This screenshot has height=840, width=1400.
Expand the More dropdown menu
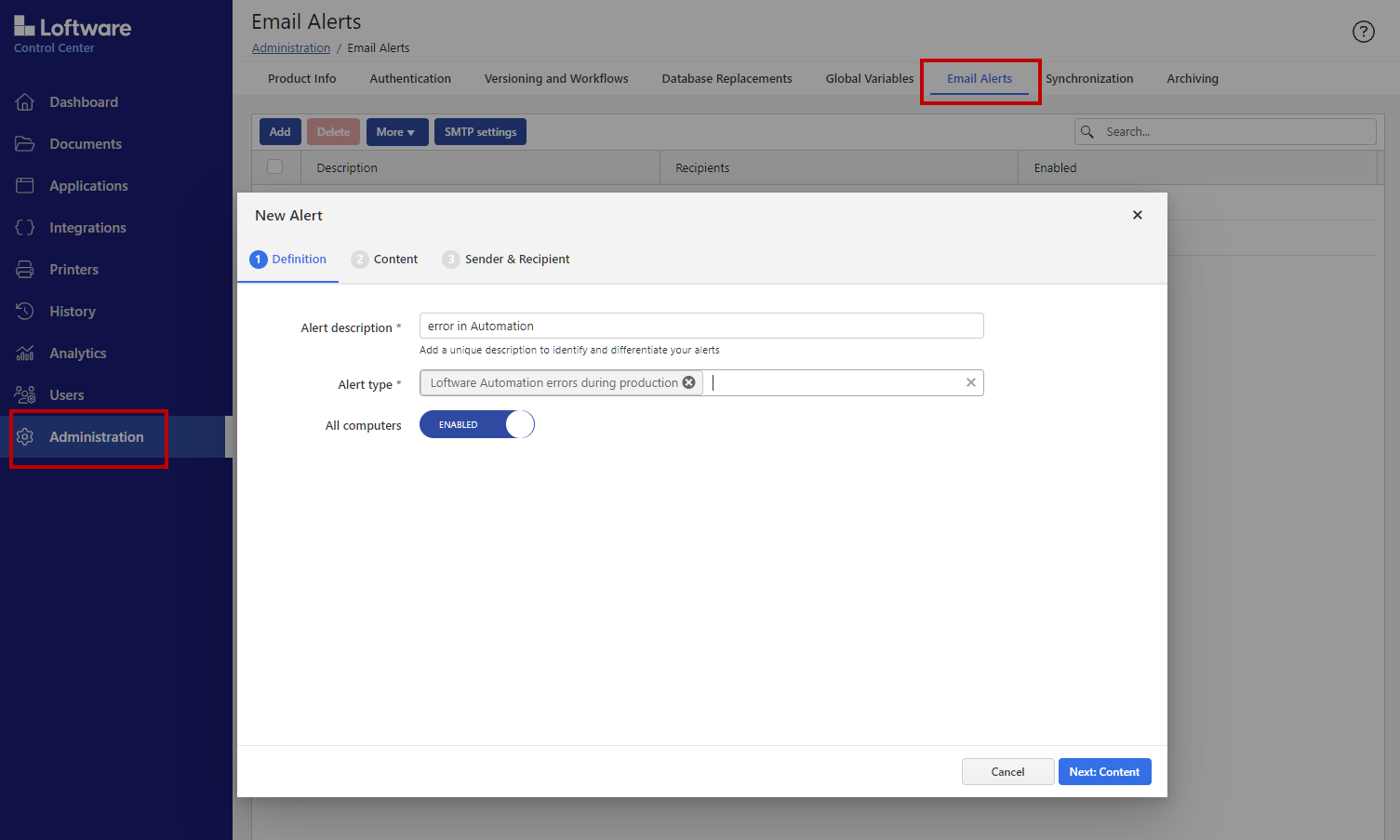pos(396,132)
